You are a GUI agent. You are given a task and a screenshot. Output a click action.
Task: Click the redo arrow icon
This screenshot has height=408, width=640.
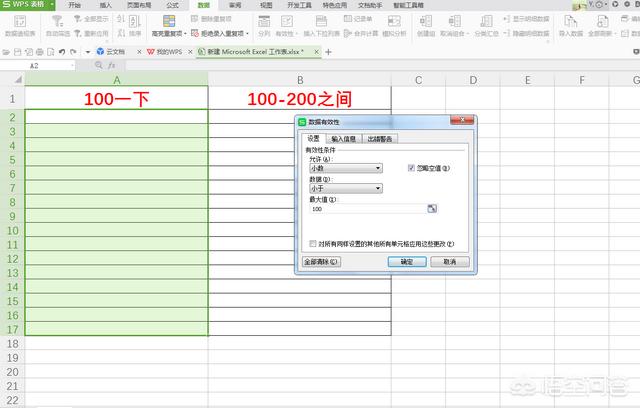click(73, 52)
